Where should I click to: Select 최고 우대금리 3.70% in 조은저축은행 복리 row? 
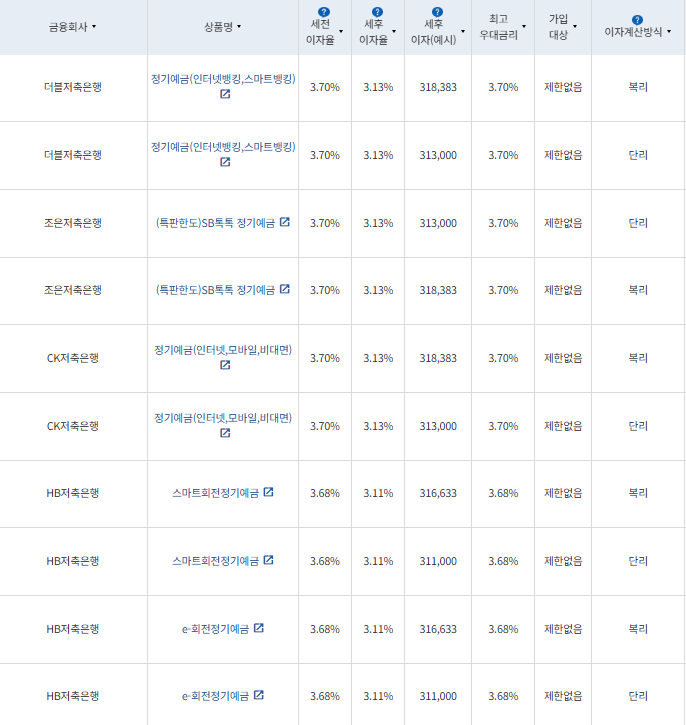click(x=503, y=290)
